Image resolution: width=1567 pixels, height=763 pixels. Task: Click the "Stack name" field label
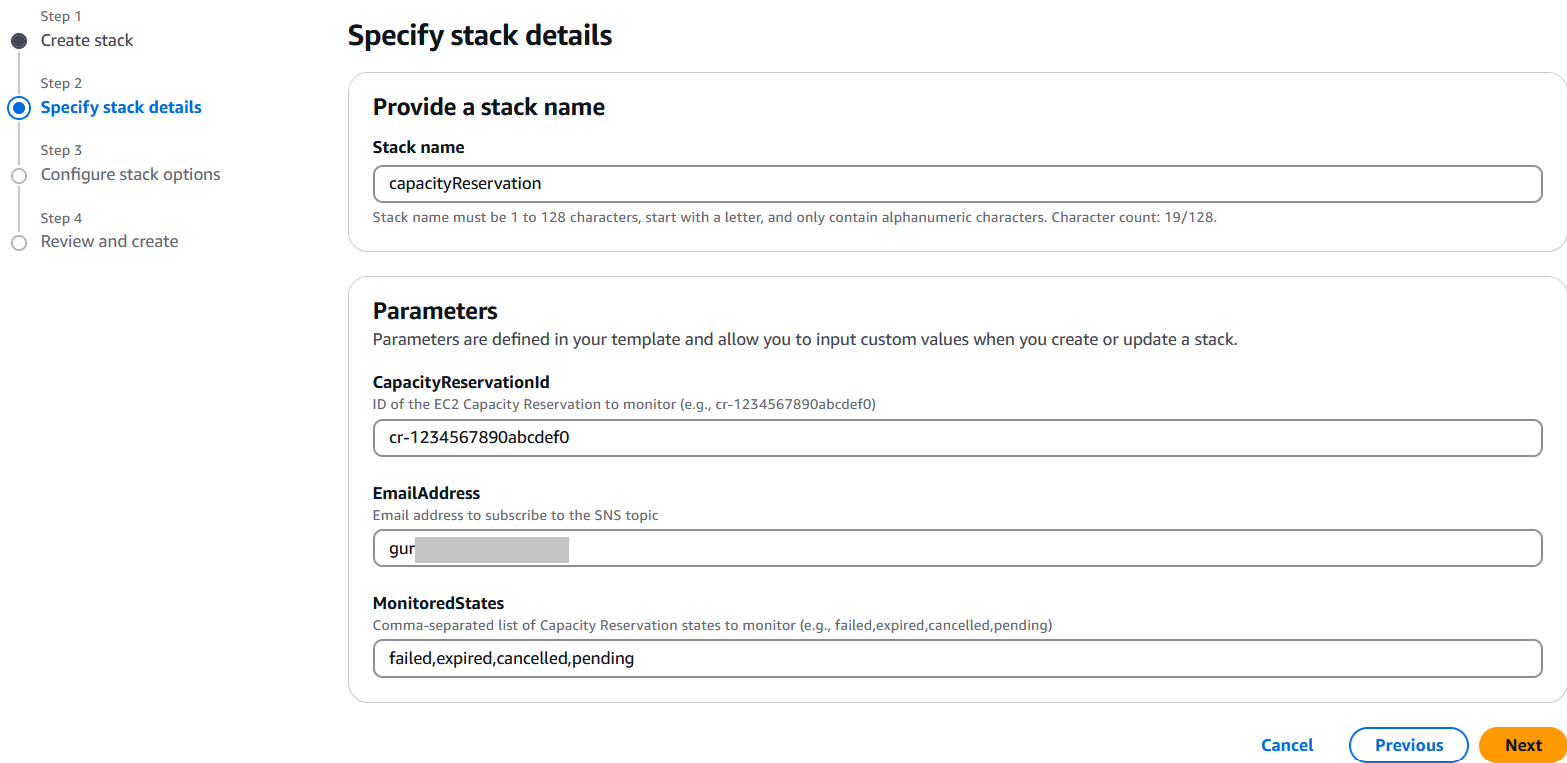pyautogui.click(x=418, y=148)
